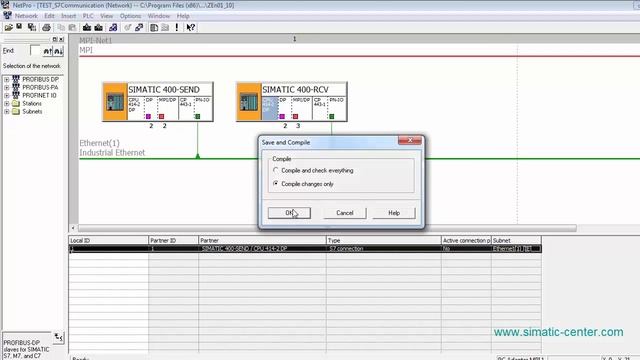
Task: Click the find upward search button
Action: tap(47, 51)
